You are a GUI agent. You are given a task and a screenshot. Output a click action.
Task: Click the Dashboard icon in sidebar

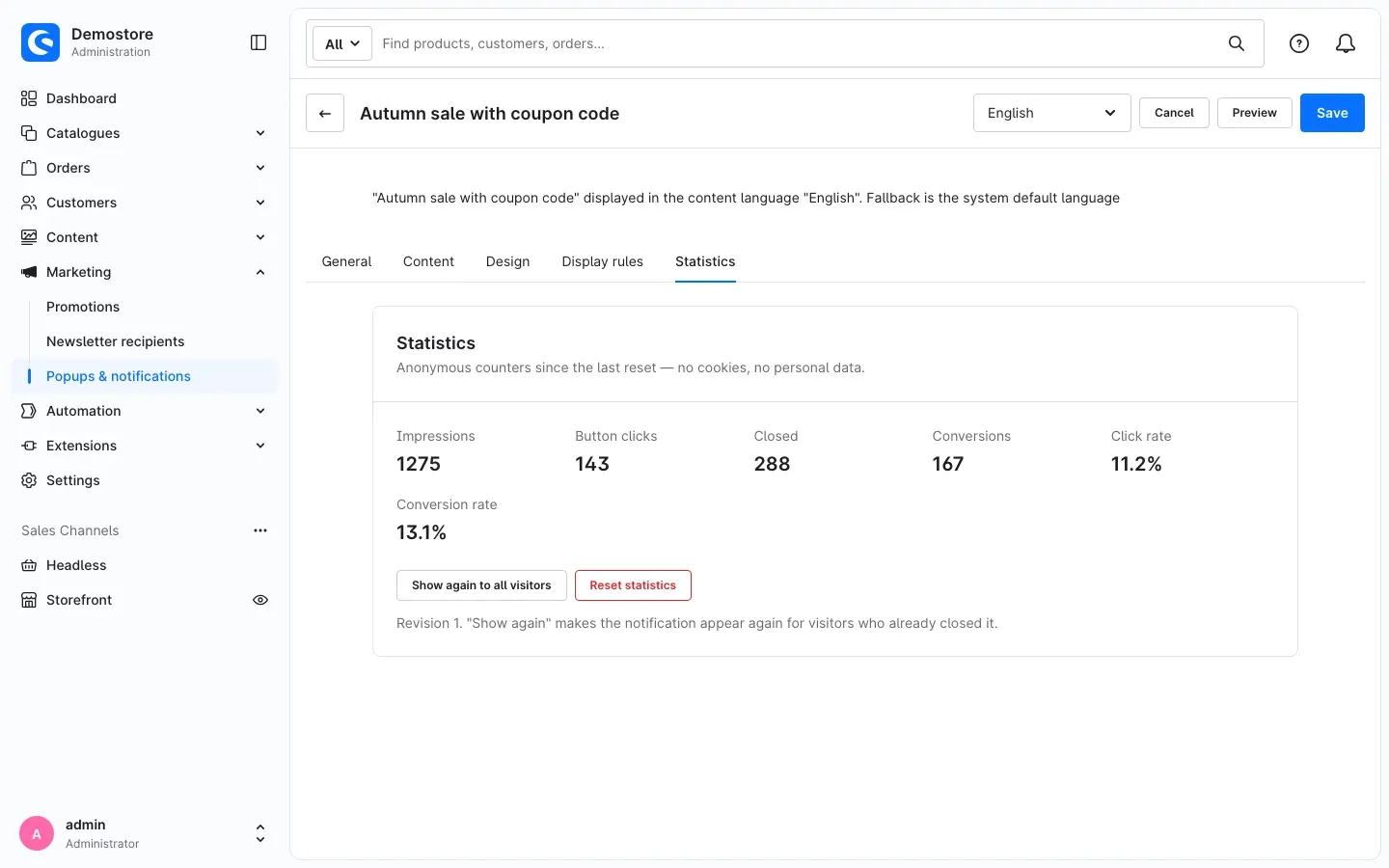click(x=29, y=98)
